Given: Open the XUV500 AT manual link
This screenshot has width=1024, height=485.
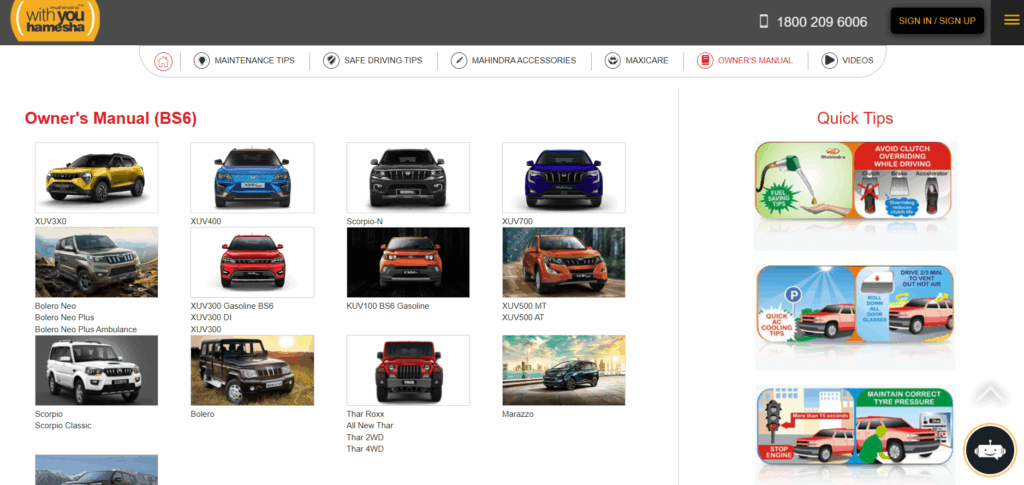Looking at the screenshot, I should point(525,318).
